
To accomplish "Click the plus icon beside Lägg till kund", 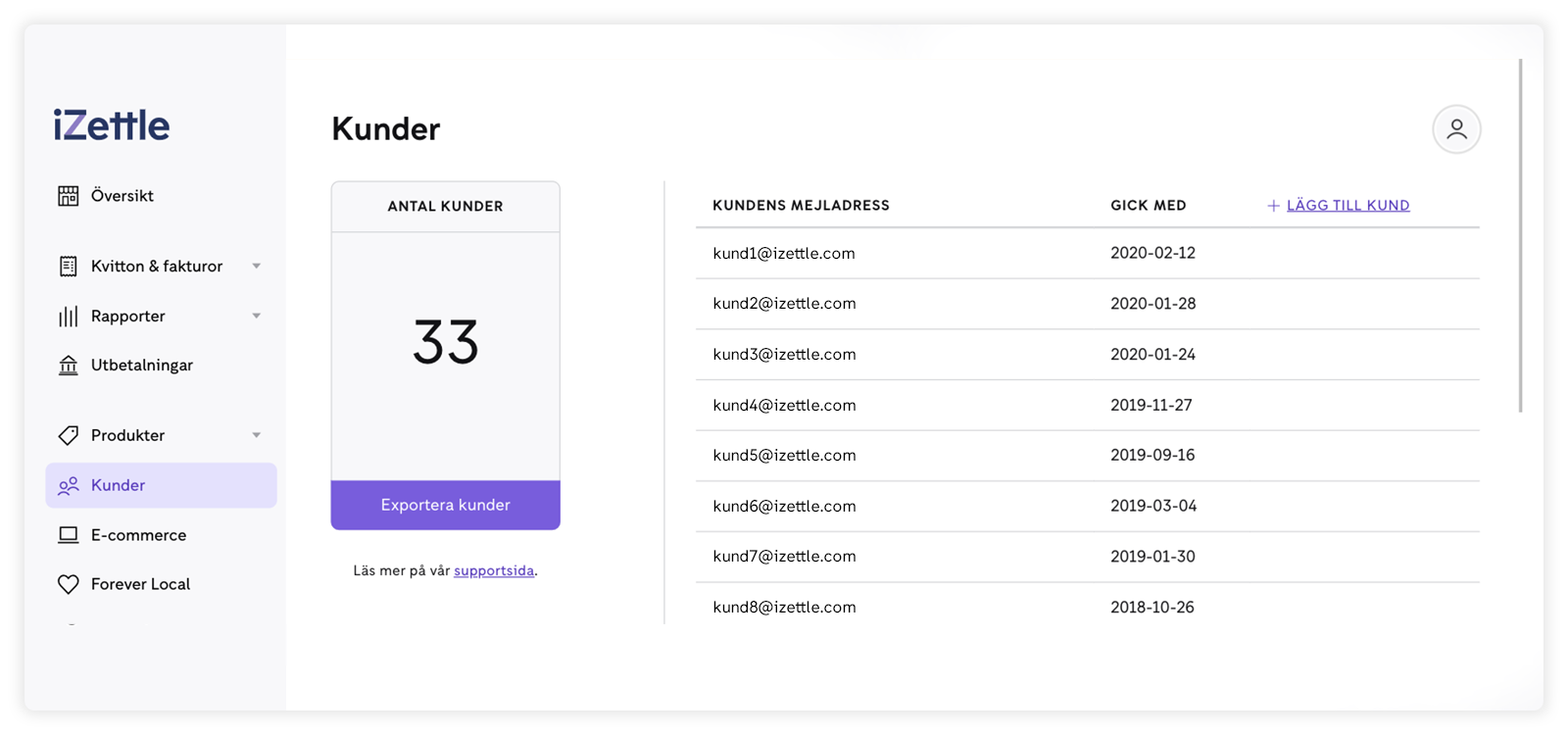I will pos(1273,206).
